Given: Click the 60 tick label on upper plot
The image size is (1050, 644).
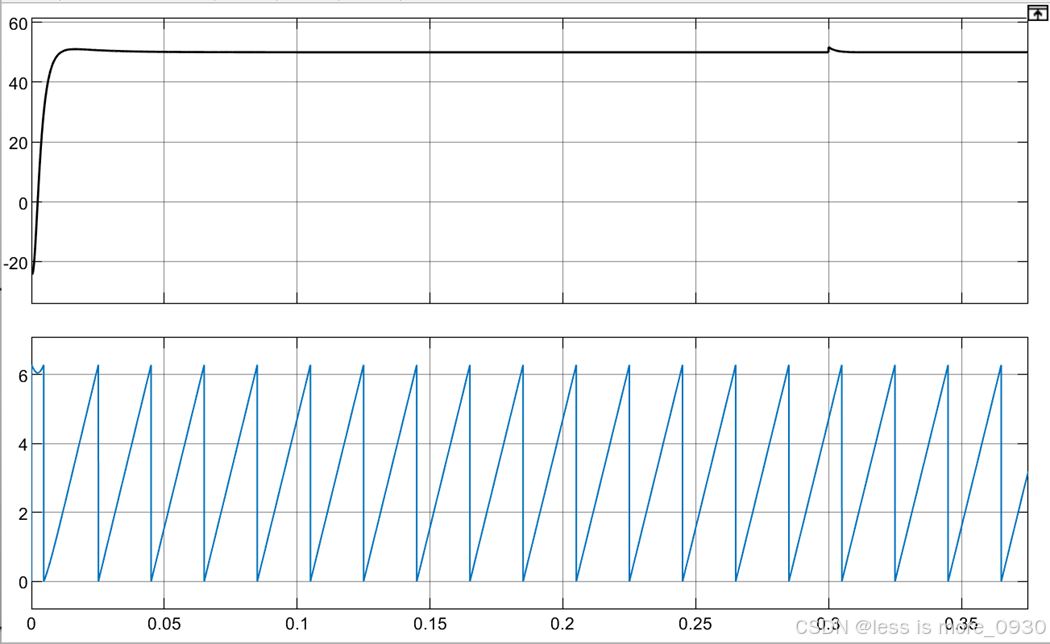Looking at the screenshot, I should coord(18,24).
